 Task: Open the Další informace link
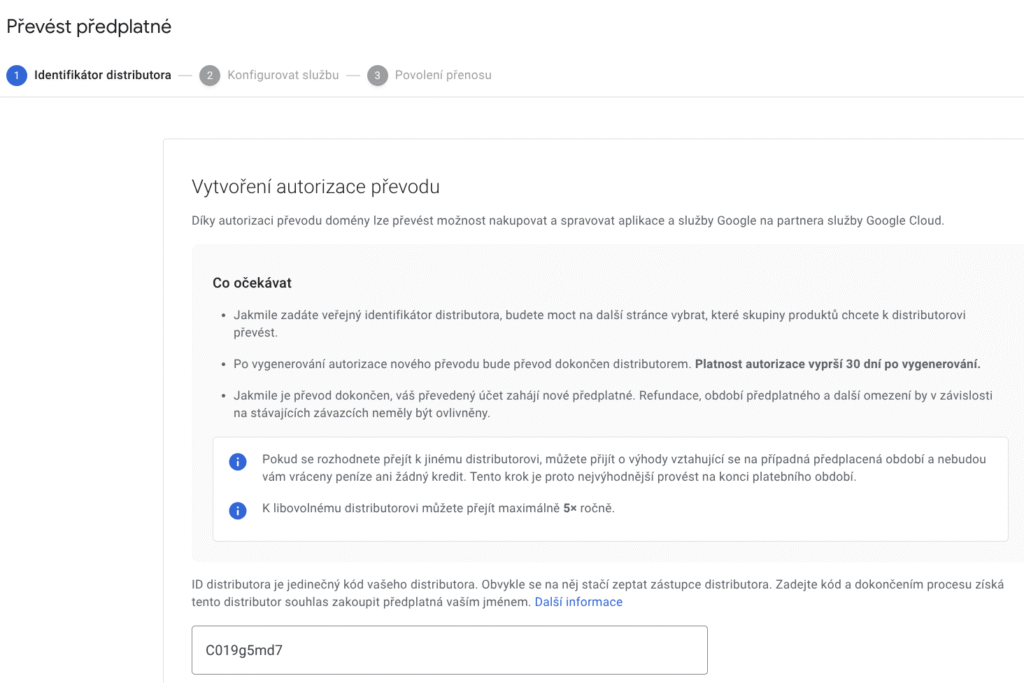(578, 602)
